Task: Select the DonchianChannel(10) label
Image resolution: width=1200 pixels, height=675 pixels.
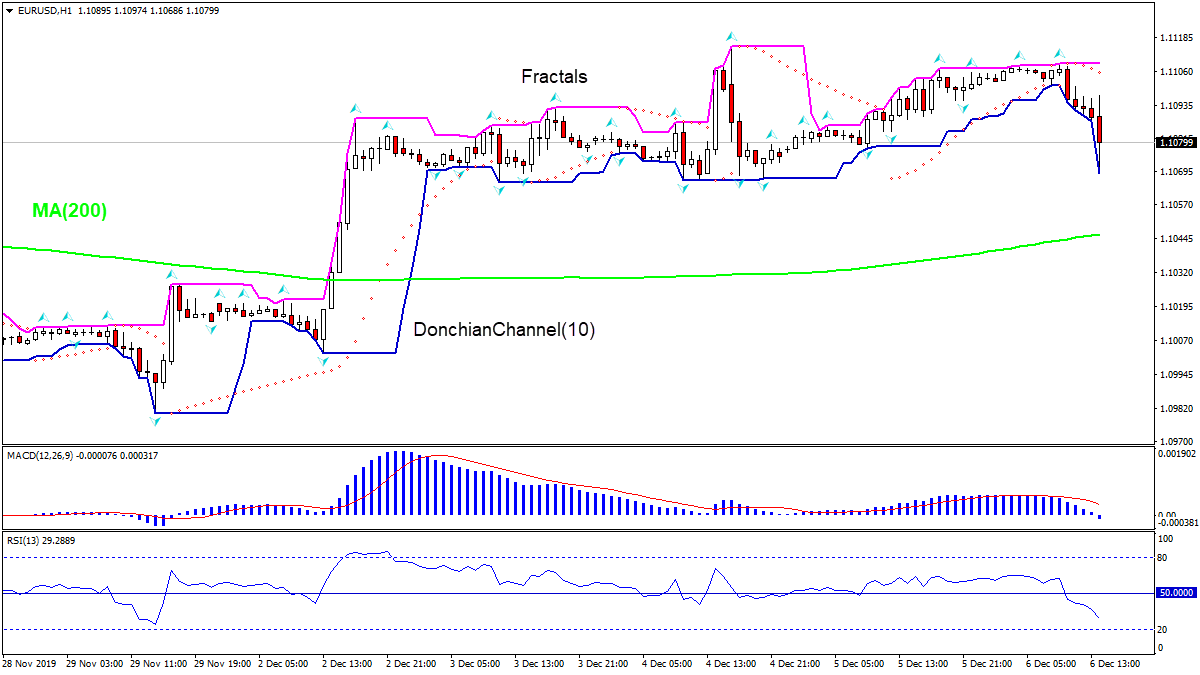Action: point(504,329)
